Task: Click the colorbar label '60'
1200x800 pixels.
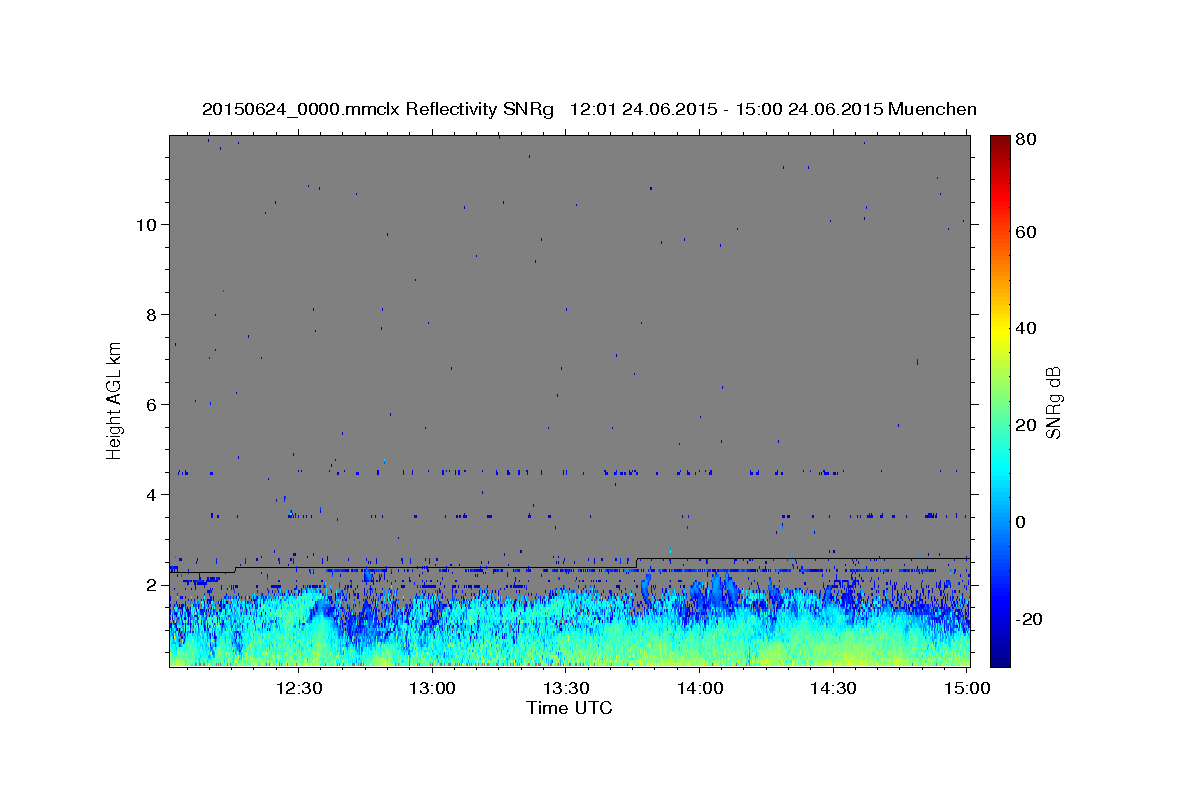Action: pyautogui.click(x=1025, y=232)
